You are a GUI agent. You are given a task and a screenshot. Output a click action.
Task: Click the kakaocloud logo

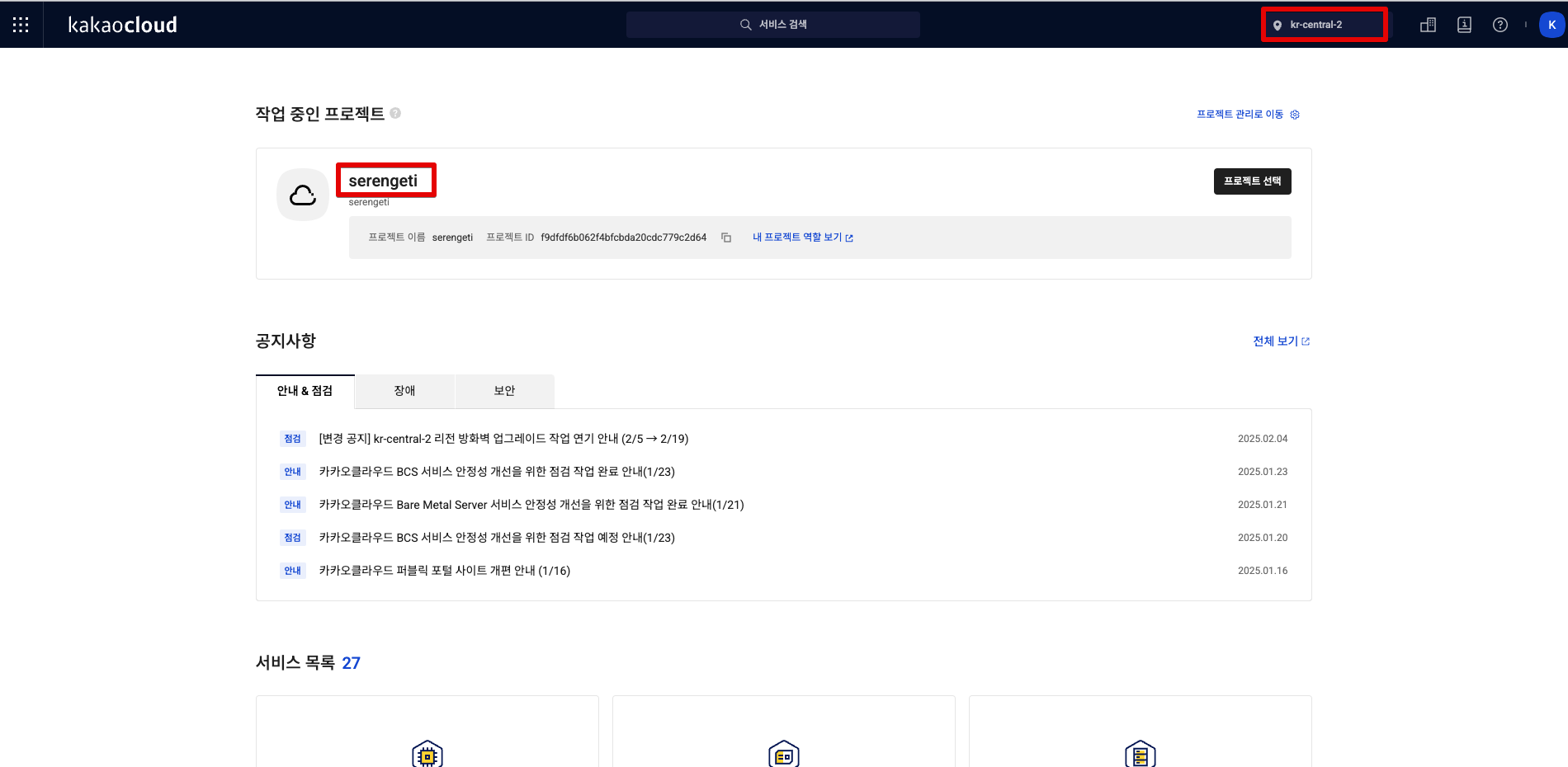coord(122,25)
